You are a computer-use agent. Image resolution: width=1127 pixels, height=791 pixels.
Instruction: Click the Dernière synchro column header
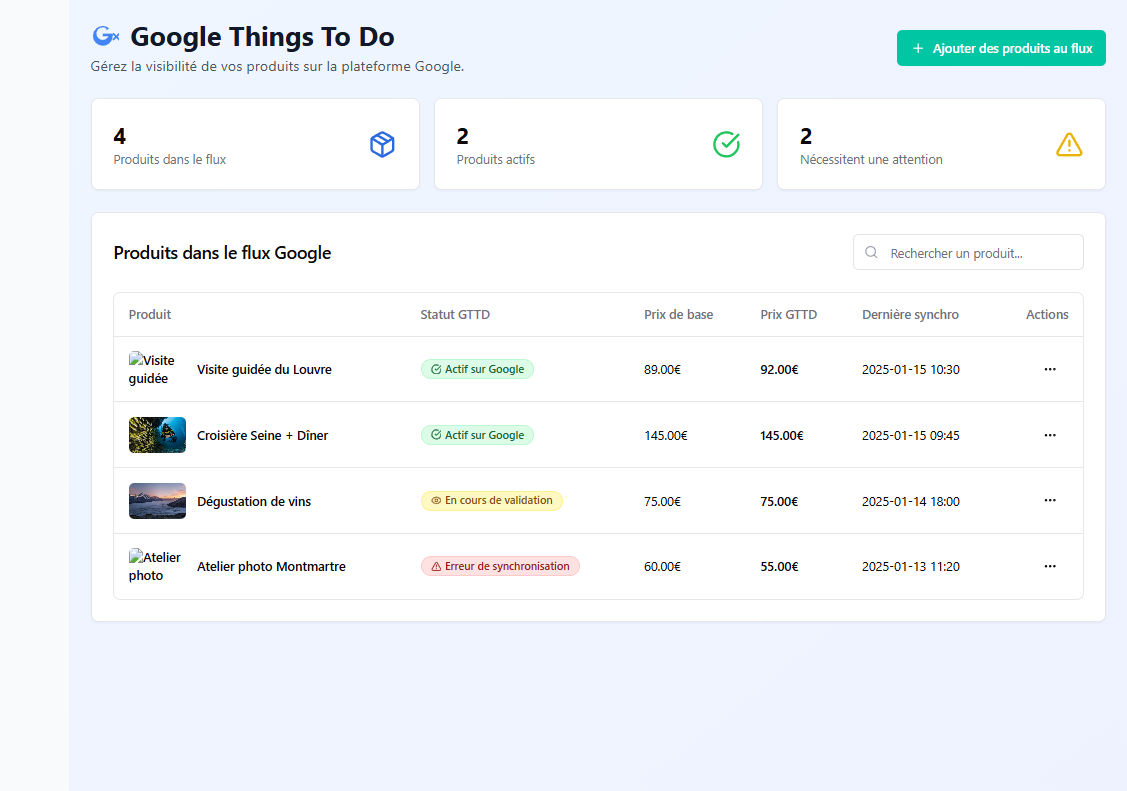[910, 314]
